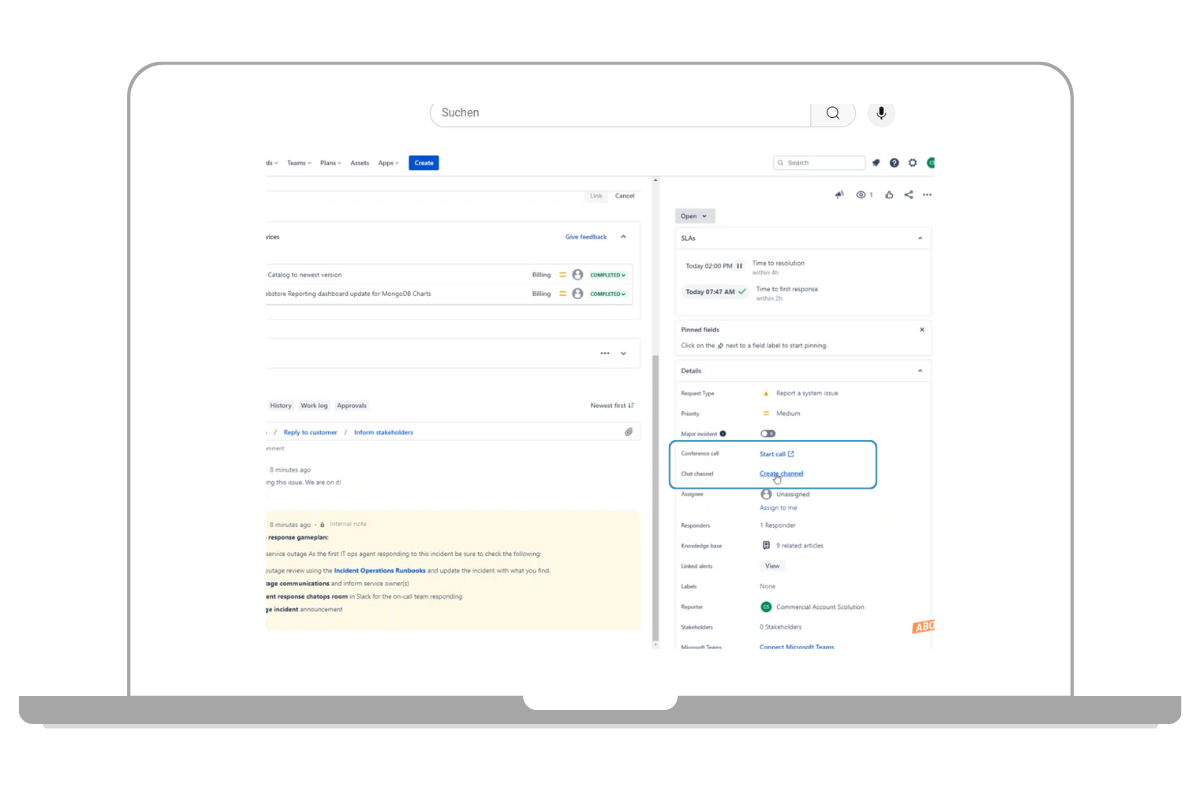Click the View linked alerts button
The height and width of the screenshot is (790, 1200).
point(772,566)
